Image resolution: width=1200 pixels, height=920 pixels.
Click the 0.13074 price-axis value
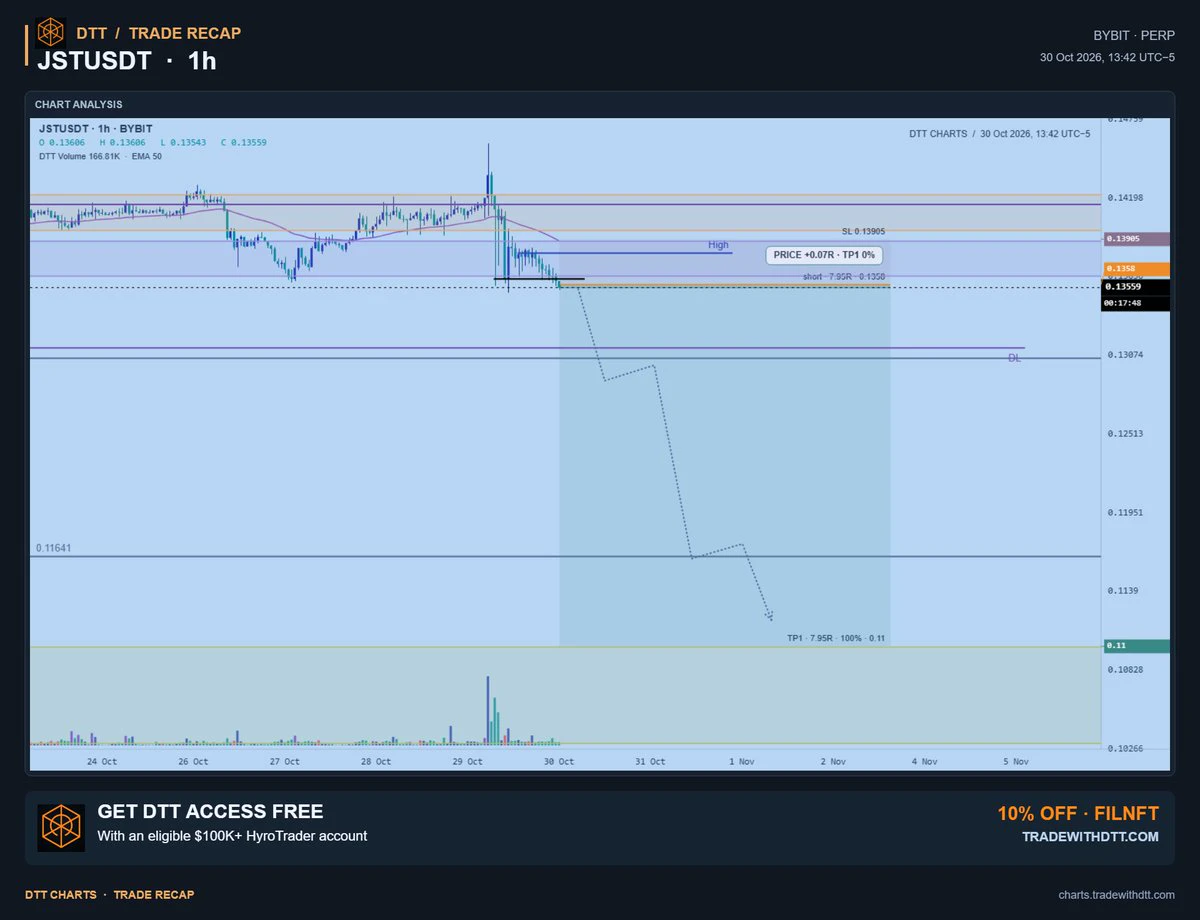(1125, 355)
